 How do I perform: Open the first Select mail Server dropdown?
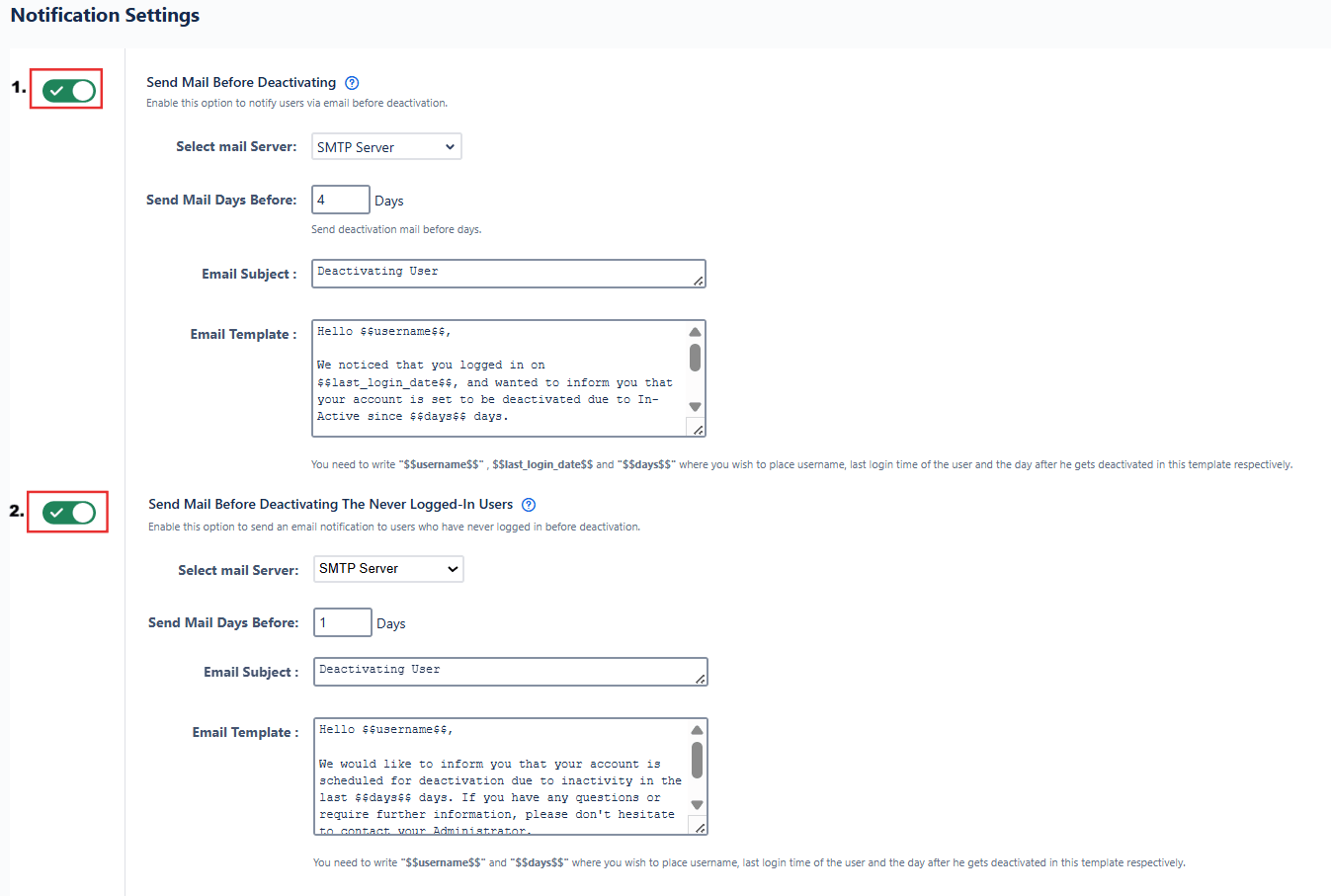coord(386,147)
